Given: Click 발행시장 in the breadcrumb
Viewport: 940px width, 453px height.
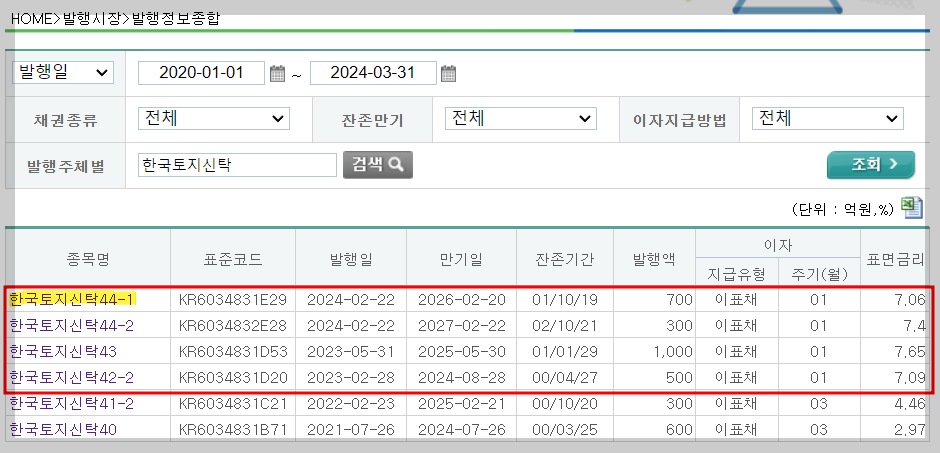Looking at the screenshot, I should click(92, 19).
